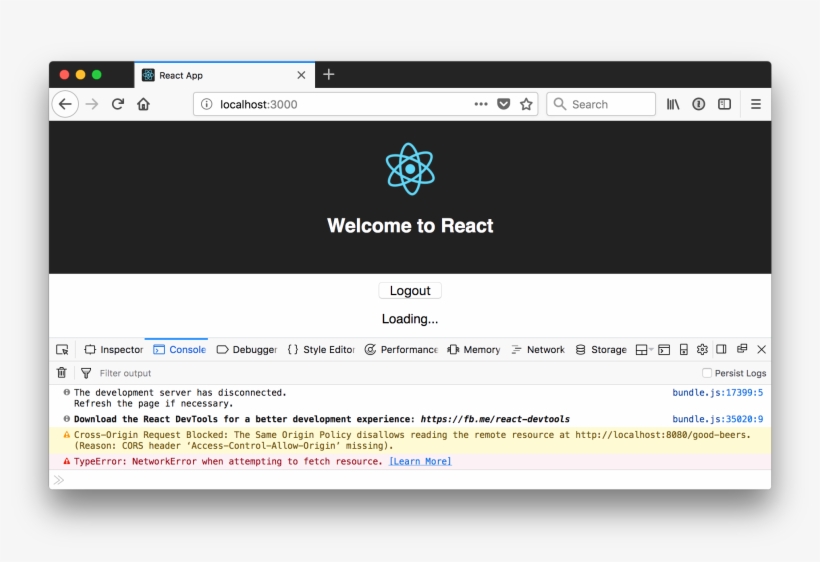Toggle Responsive Design Mode
820x562 pixels.
(x=684, y=350)
